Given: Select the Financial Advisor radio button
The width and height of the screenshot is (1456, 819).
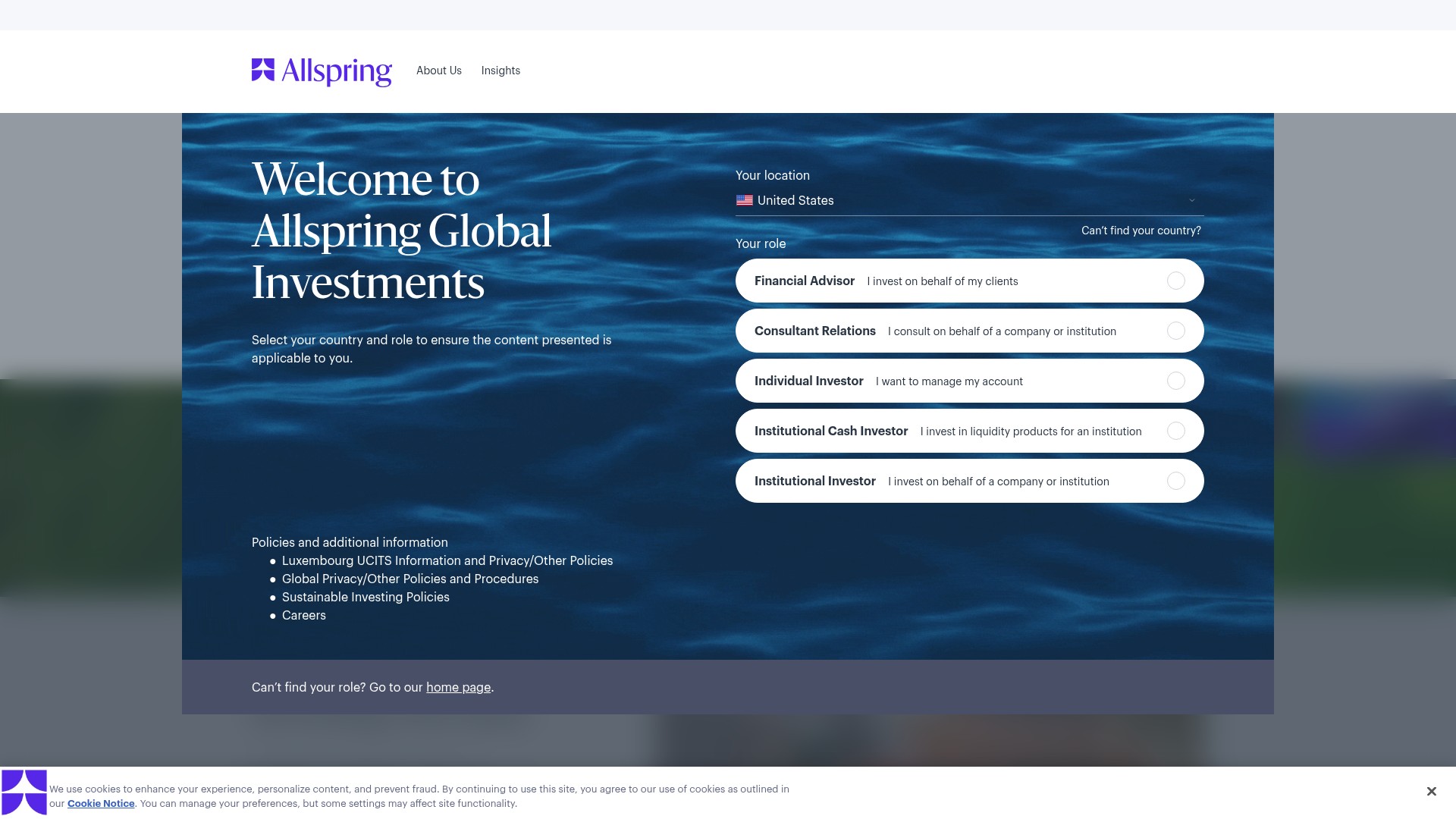Looking at the screenshot, I should click(x=1175, y=281).
